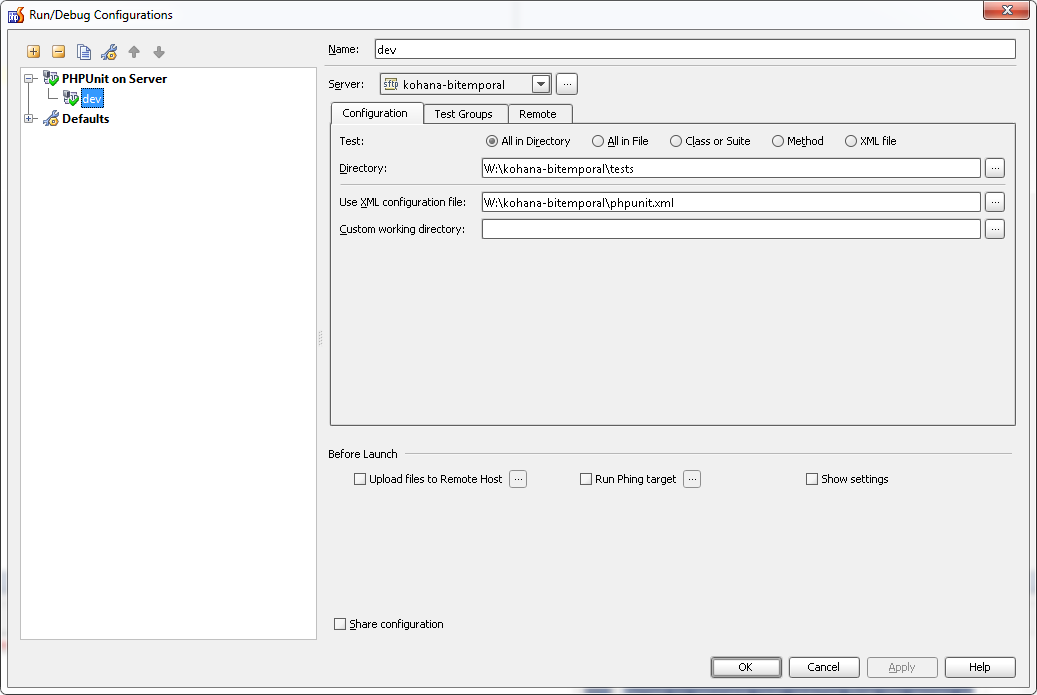This screenshot has height=695, width=1037.
Task: Click the sftp icon in the Server combo
Action: (391, 84)
